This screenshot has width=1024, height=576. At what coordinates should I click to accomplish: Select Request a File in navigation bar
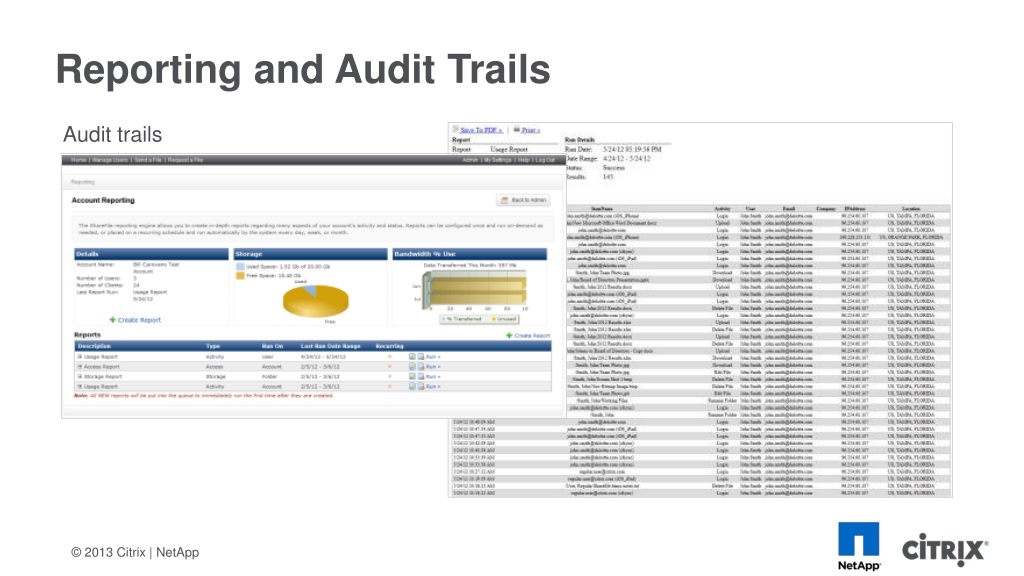[x=185, y=160]
